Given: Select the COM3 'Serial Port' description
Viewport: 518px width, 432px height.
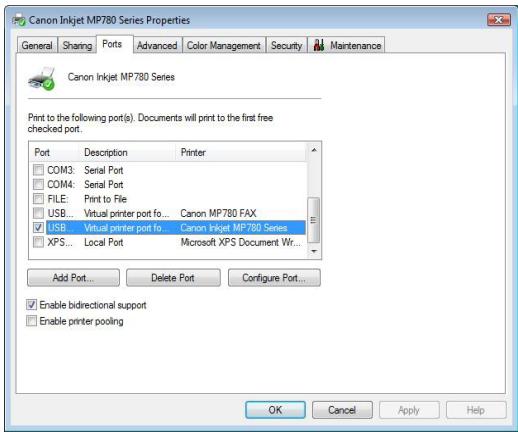Looking at the screenshot, I should [104, 170].
